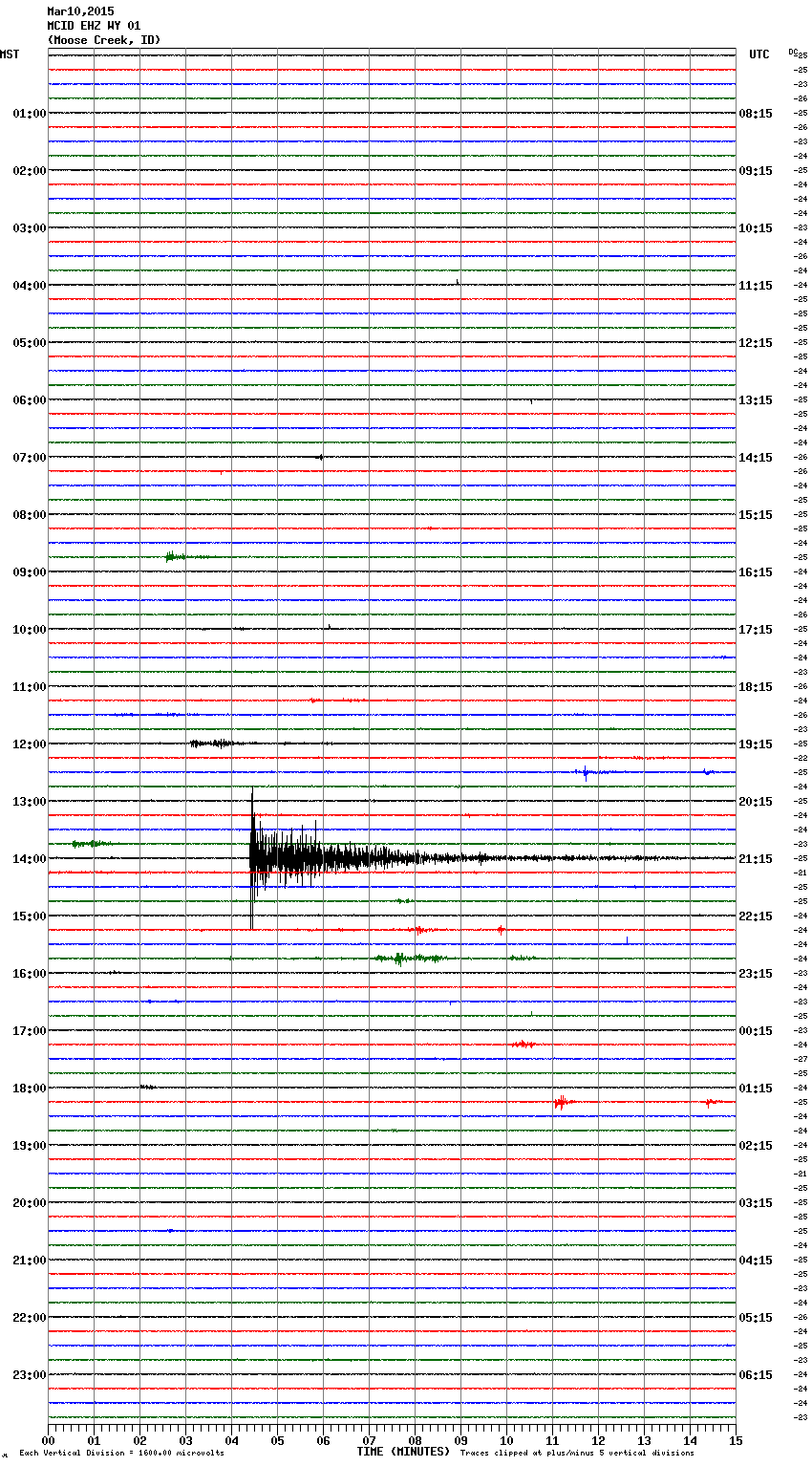Select the 07:00 MST row label

29,458
